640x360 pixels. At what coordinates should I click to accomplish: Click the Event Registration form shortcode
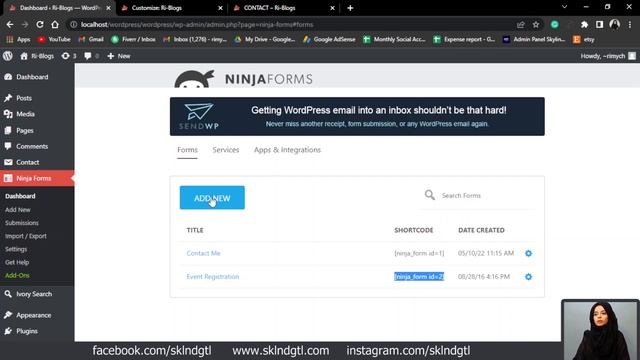pos(419,276)
